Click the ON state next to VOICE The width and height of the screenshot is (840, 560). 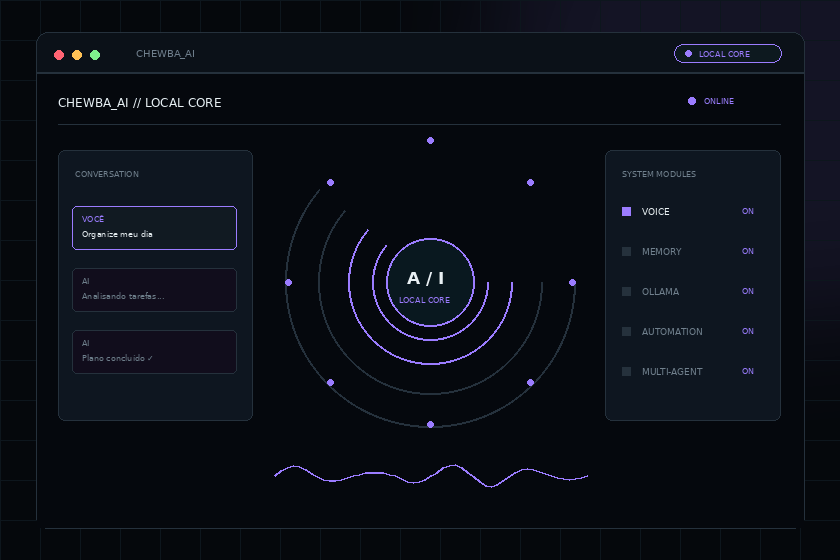click(x=748, y=211)
